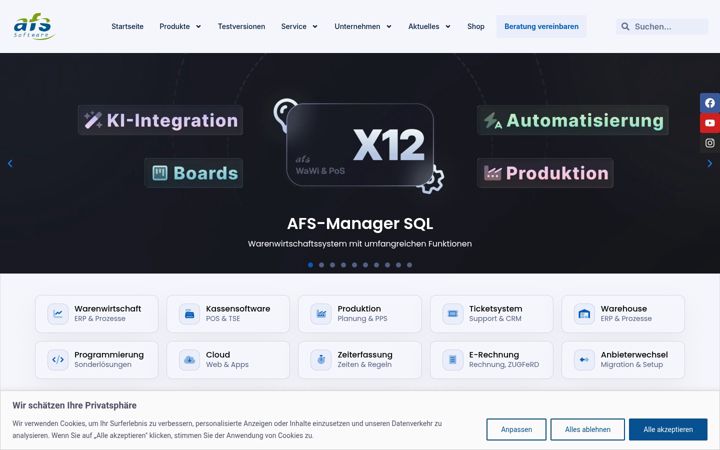The width and height of the screenshot is (720, 450).
Task: Expand the Produkte dropdown arrow
Action: 198,27
